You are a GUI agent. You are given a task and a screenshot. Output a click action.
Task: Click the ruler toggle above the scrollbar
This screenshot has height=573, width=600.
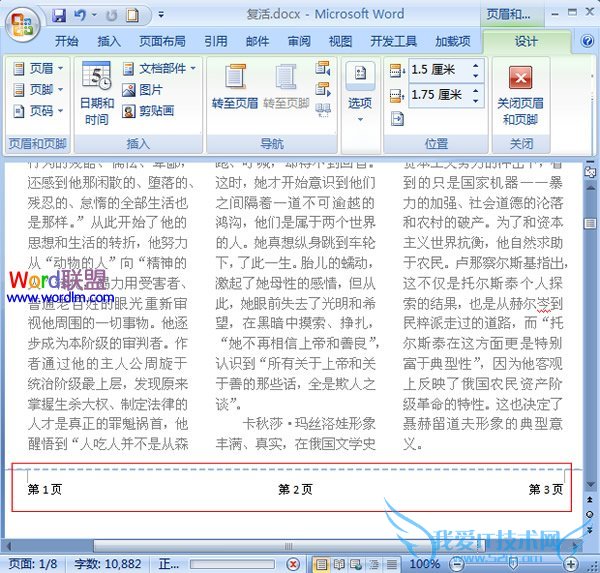[590, 170]
